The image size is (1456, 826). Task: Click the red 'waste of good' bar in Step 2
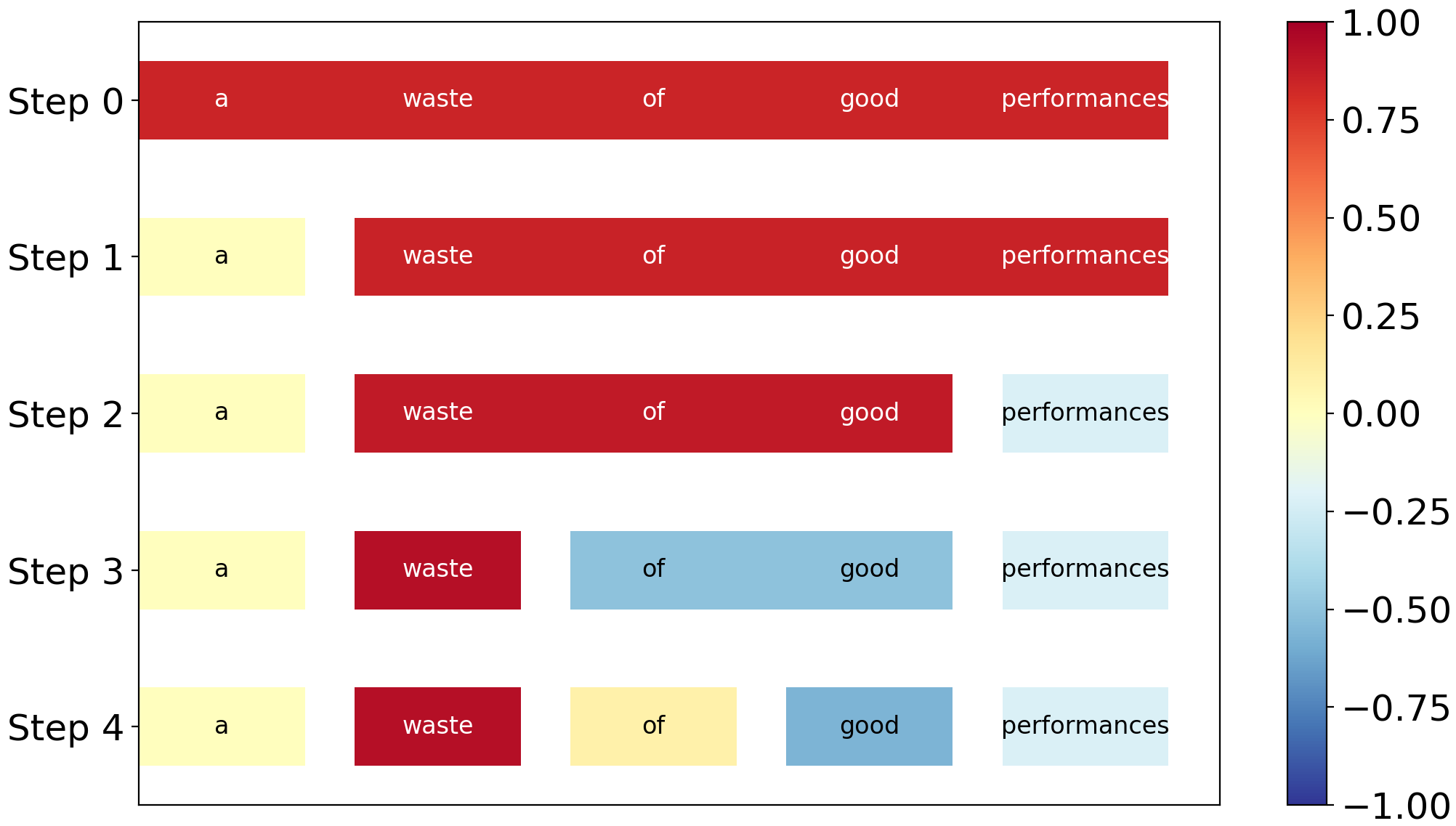point(653,413)
